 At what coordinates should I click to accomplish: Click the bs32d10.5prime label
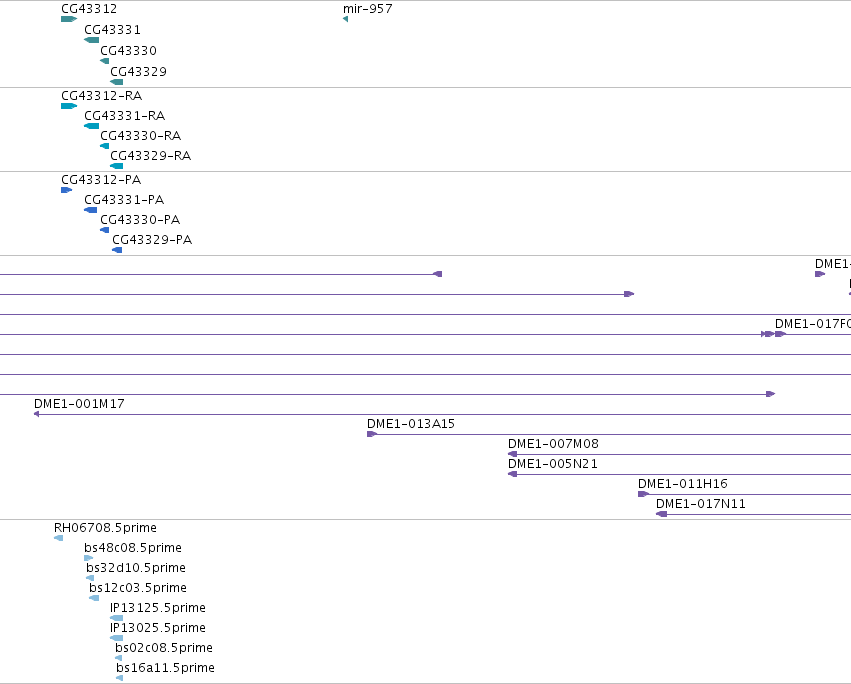pos(136,568)
